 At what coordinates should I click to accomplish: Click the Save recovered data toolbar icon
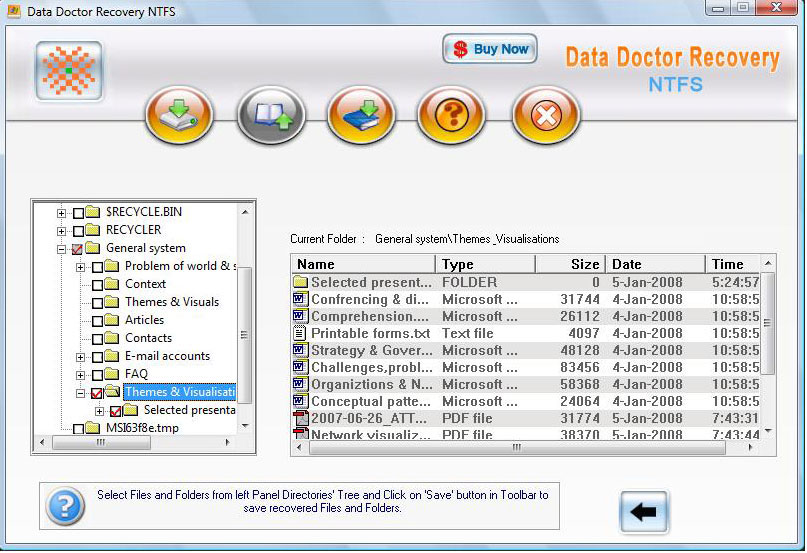[179, 114]
